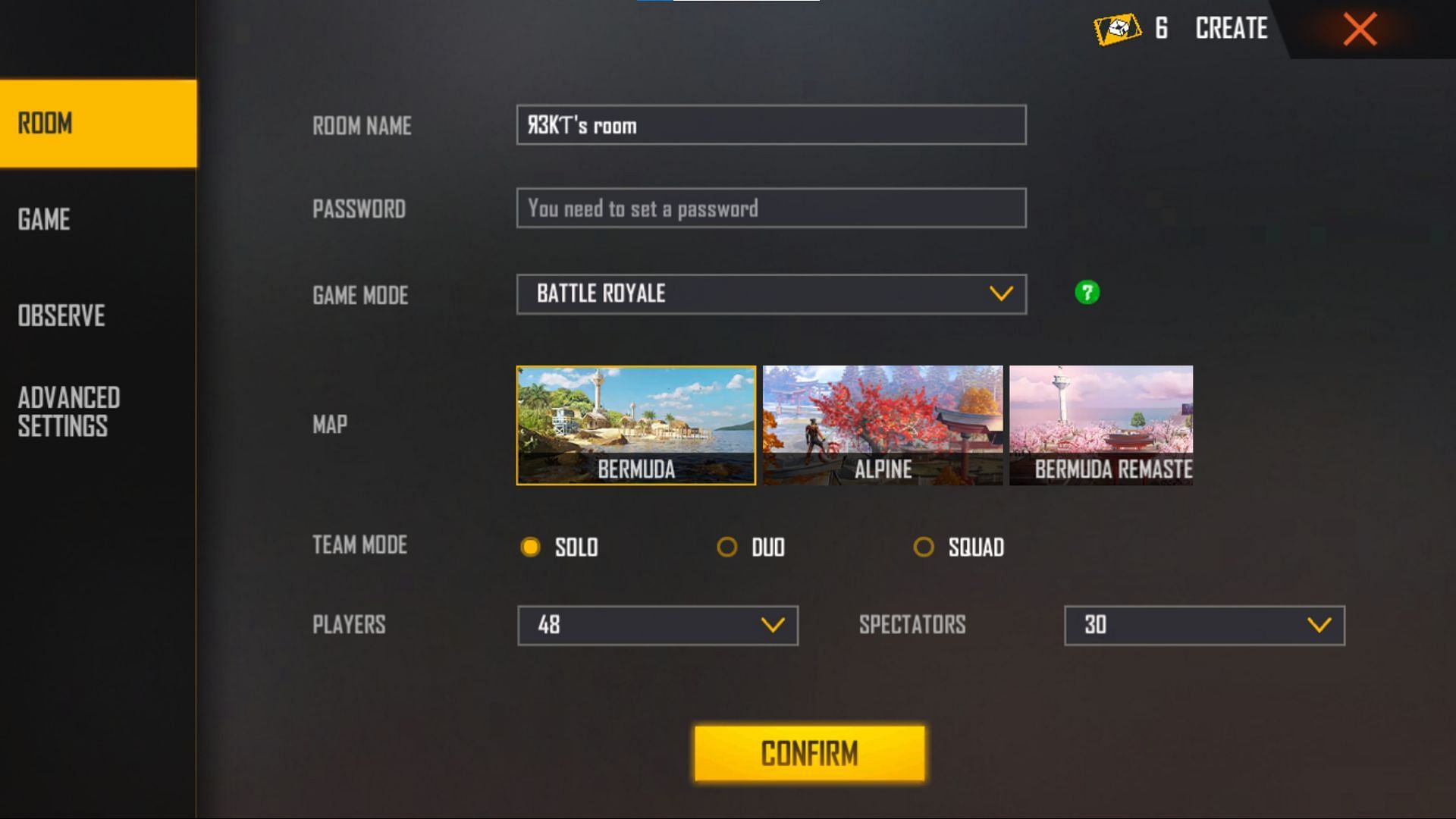Image resolution: width=1456 pixels, height=819 pixels.
Task: Click the PASSWORD input field
Action: point(770,208)
